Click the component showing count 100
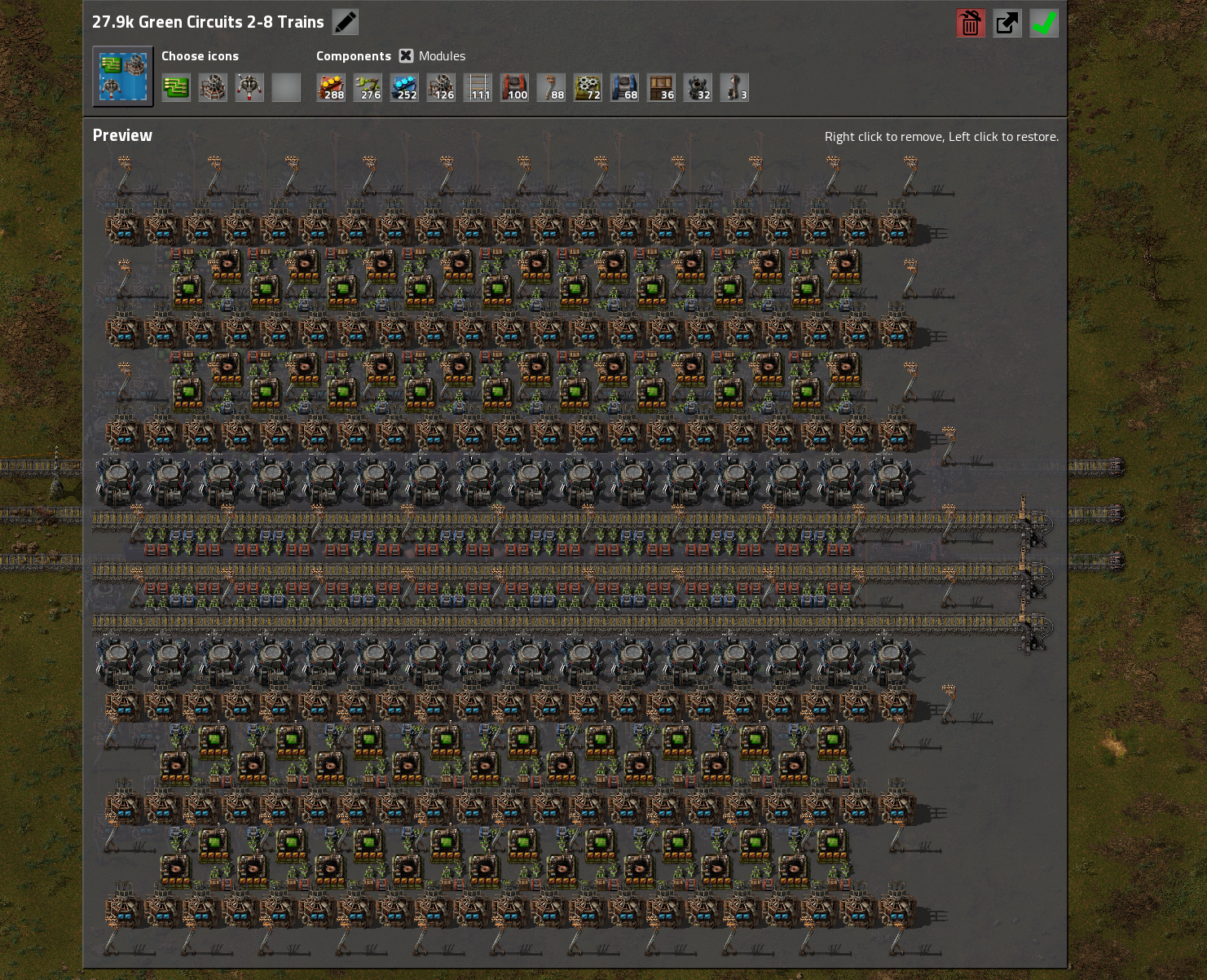Screen dimensions: 1207x980 pos(514,87)
